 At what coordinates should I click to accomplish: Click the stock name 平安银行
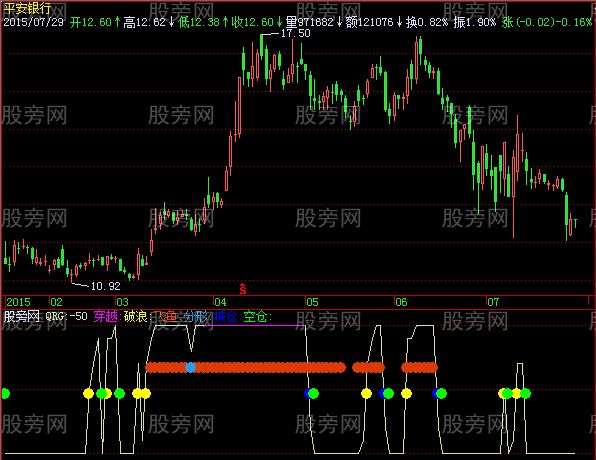27,8
